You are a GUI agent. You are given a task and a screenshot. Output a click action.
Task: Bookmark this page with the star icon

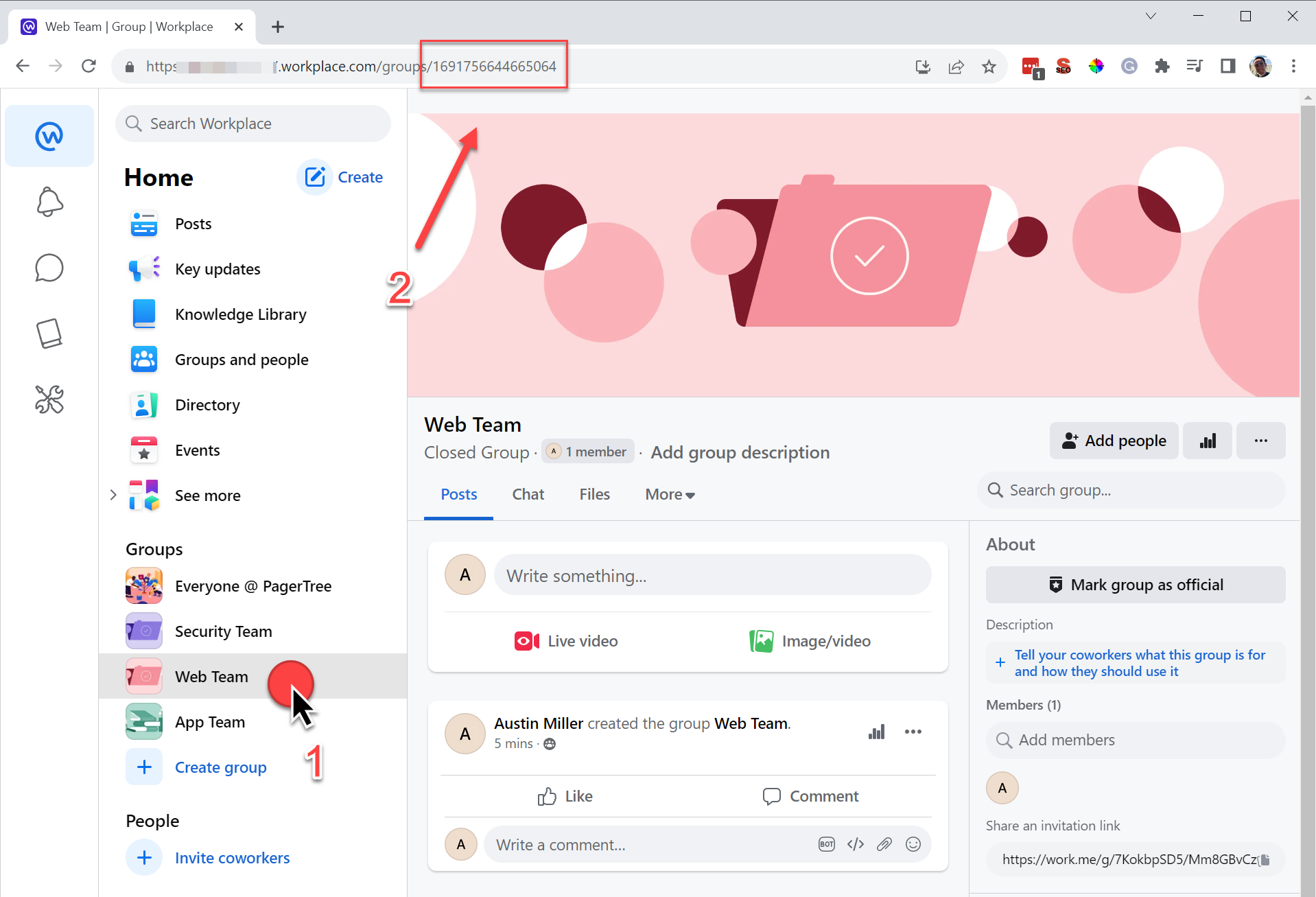pos(988,67)
